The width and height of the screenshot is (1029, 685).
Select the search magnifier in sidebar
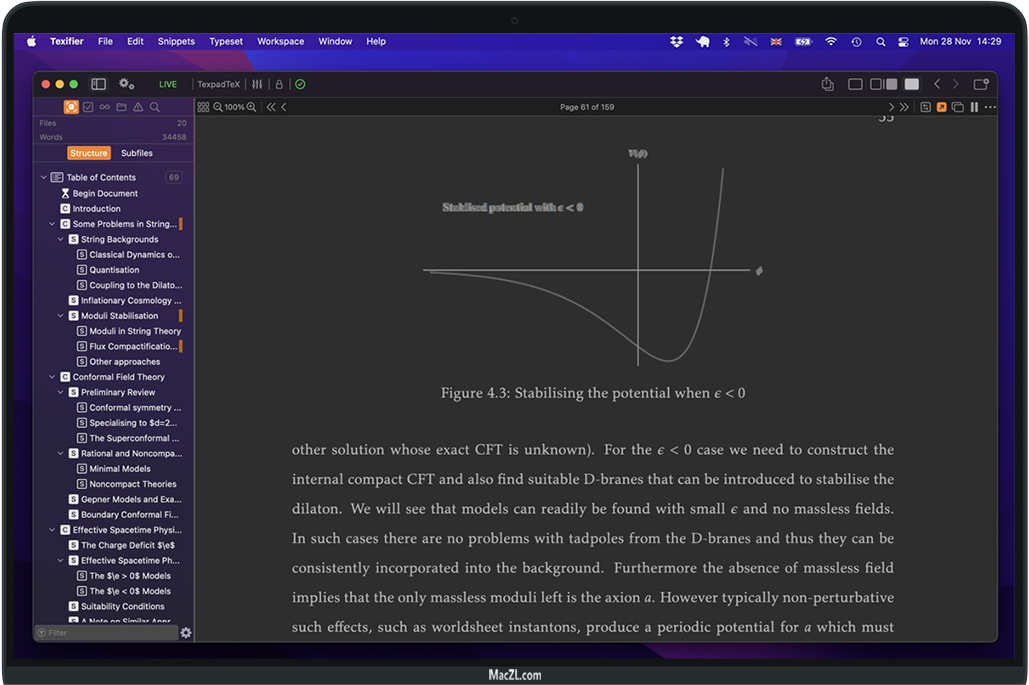point(155,107)
